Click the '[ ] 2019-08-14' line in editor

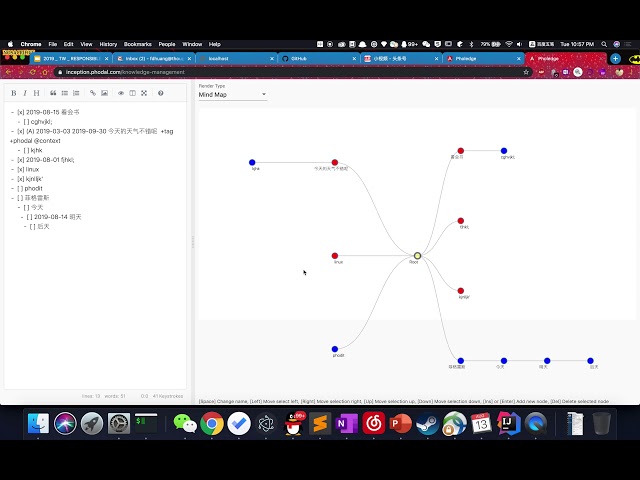pos(51,217)
